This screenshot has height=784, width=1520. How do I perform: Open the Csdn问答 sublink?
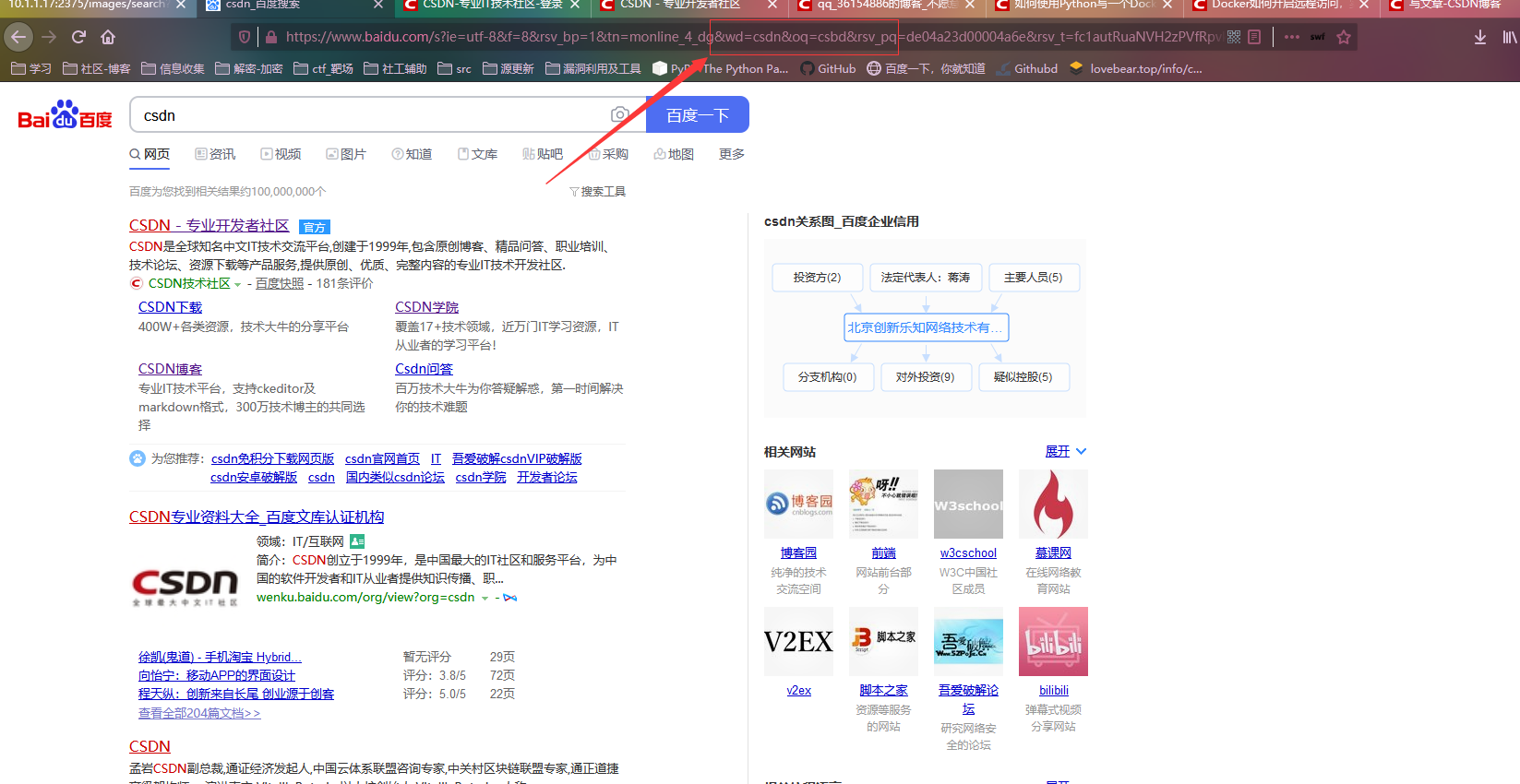click(x=425, y=369)
